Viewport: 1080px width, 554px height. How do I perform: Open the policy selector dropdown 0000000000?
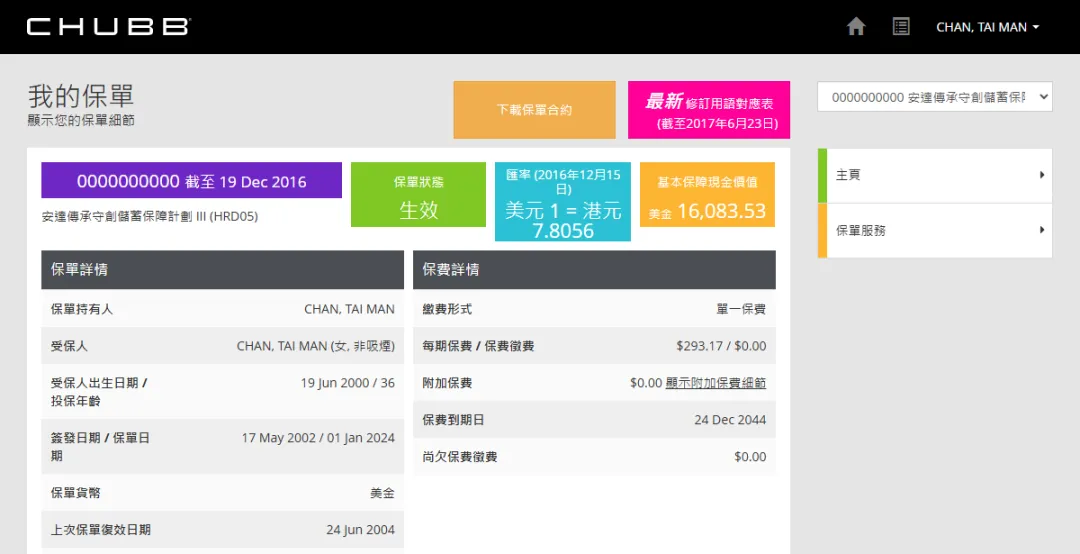[935, 97]
